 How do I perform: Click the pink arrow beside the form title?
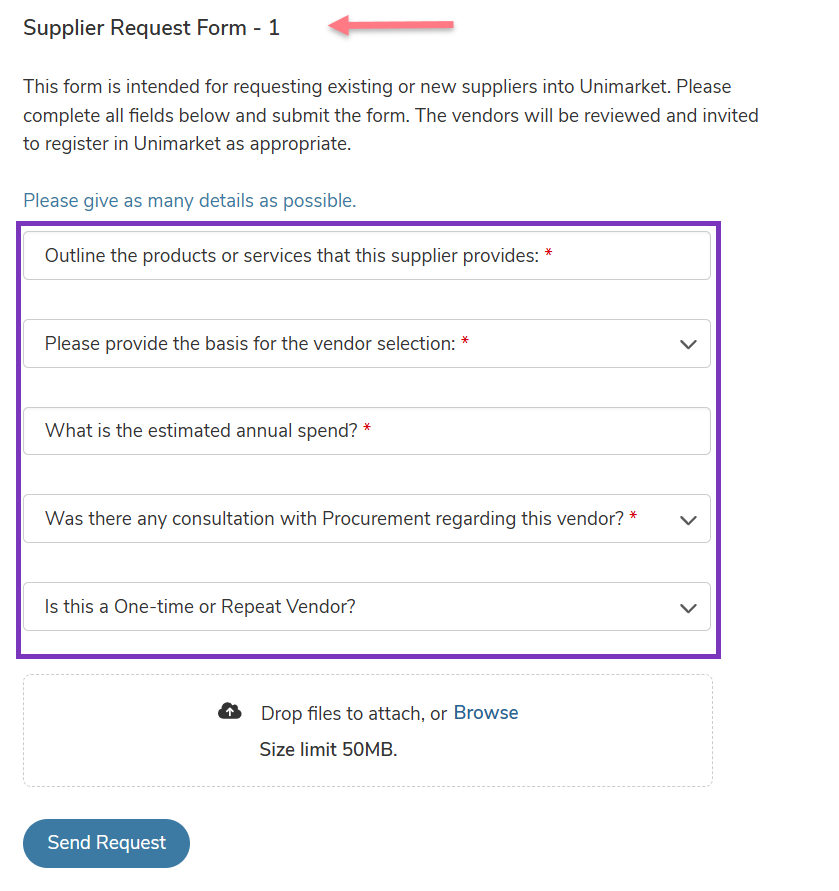pyautogui.click(x=391, y=25)
